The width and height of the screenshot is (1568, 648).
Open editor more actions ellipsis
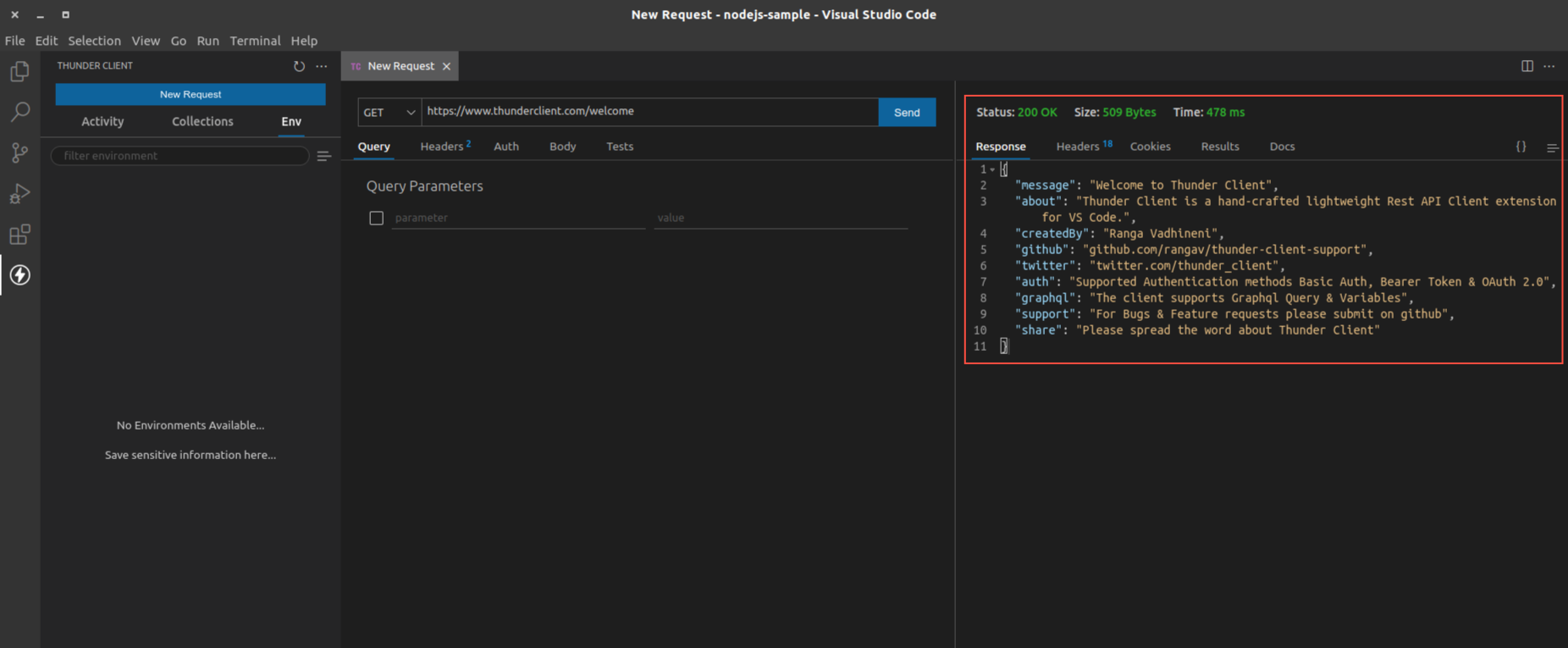pyautogui.click(x=1549, y=66)
